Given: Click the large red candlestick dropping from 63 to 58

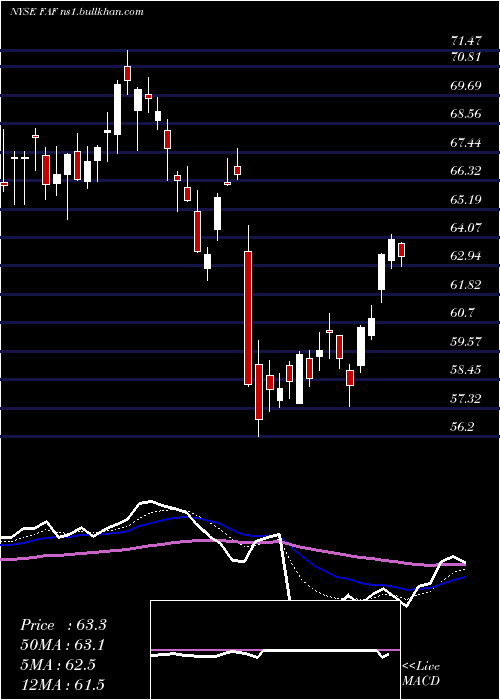Looking at the screenshot, I should click(248, 318).
